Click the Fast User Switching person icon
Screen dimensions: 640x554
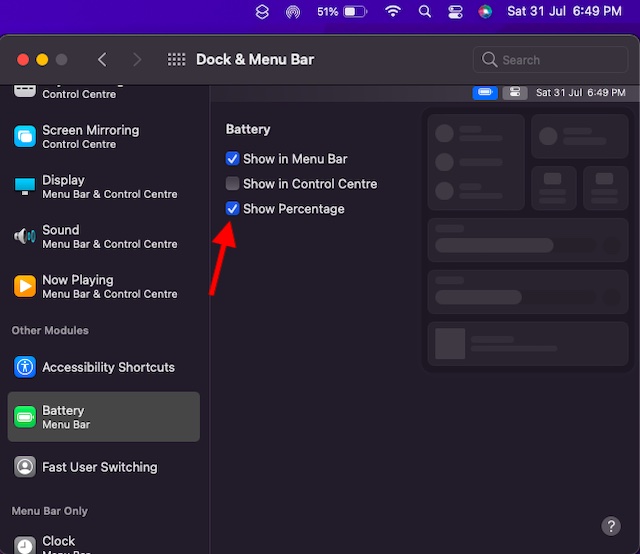pyautogui.click(x=25, y=467)
